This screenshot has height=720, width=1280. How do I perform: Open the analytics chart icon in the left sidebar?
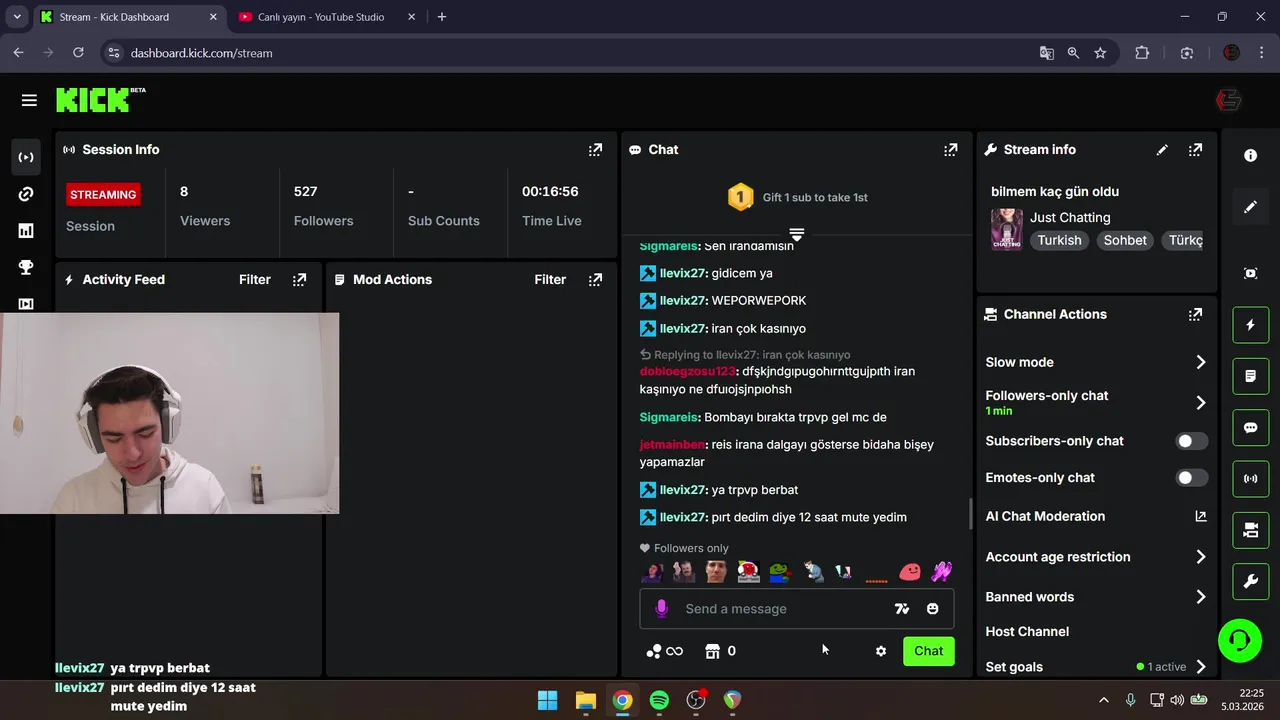26,231
